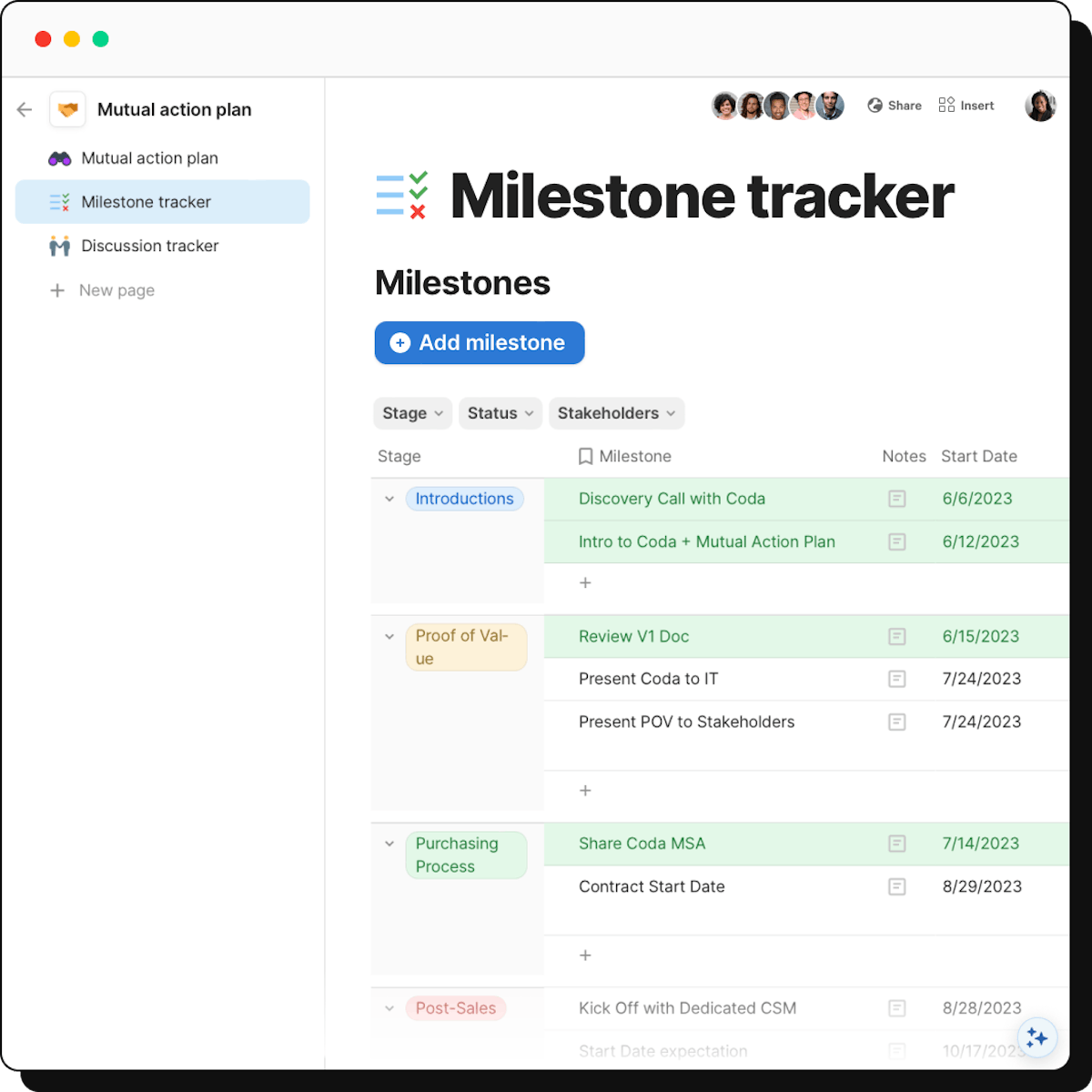The width and height of the screenshot is (1092, 1092).
Task: Open notes icon for Discovery Call with Coda
Action: 896,499
